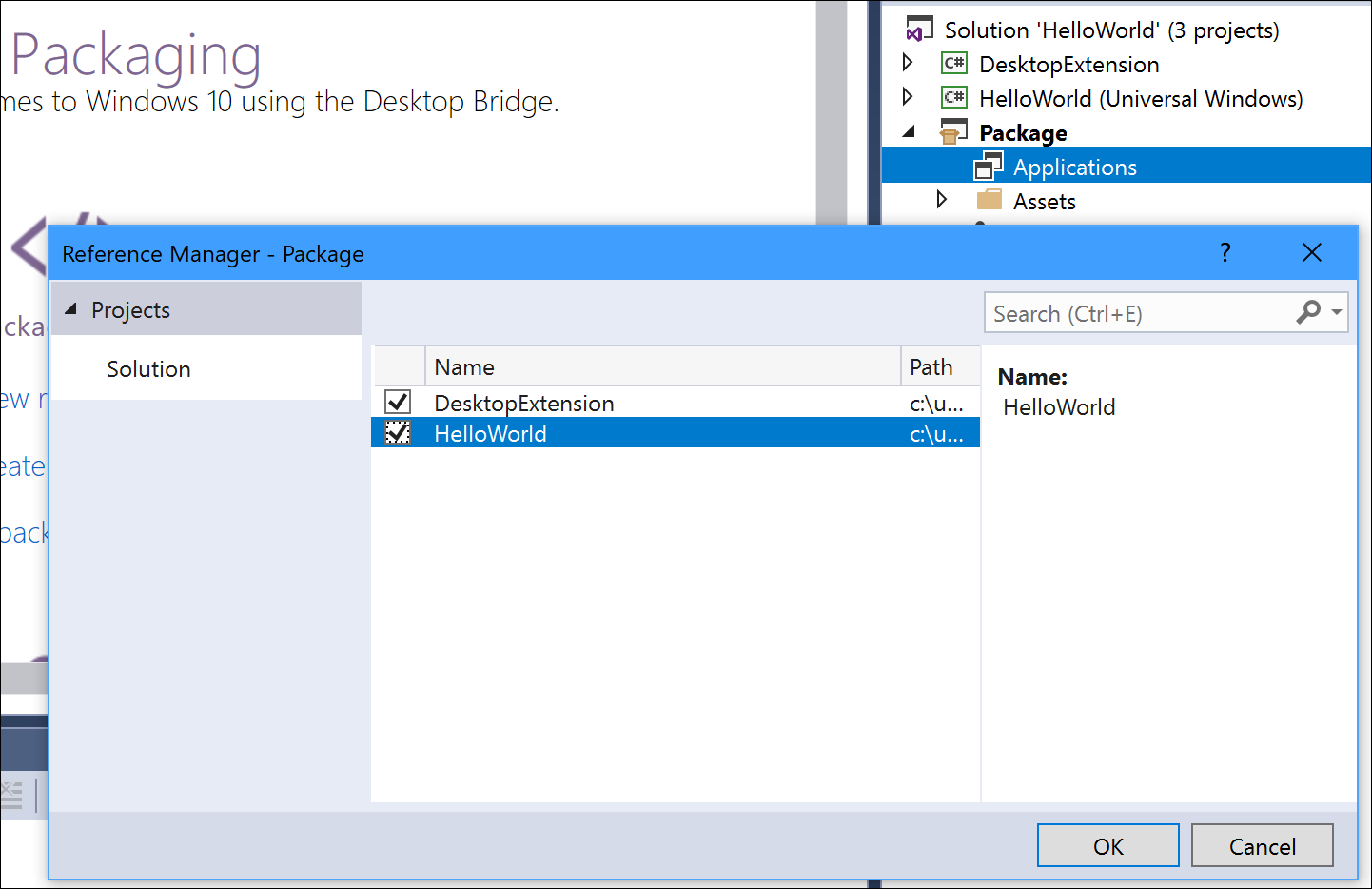Collapse the Projects category in Reference Manager

coord(70,309)
